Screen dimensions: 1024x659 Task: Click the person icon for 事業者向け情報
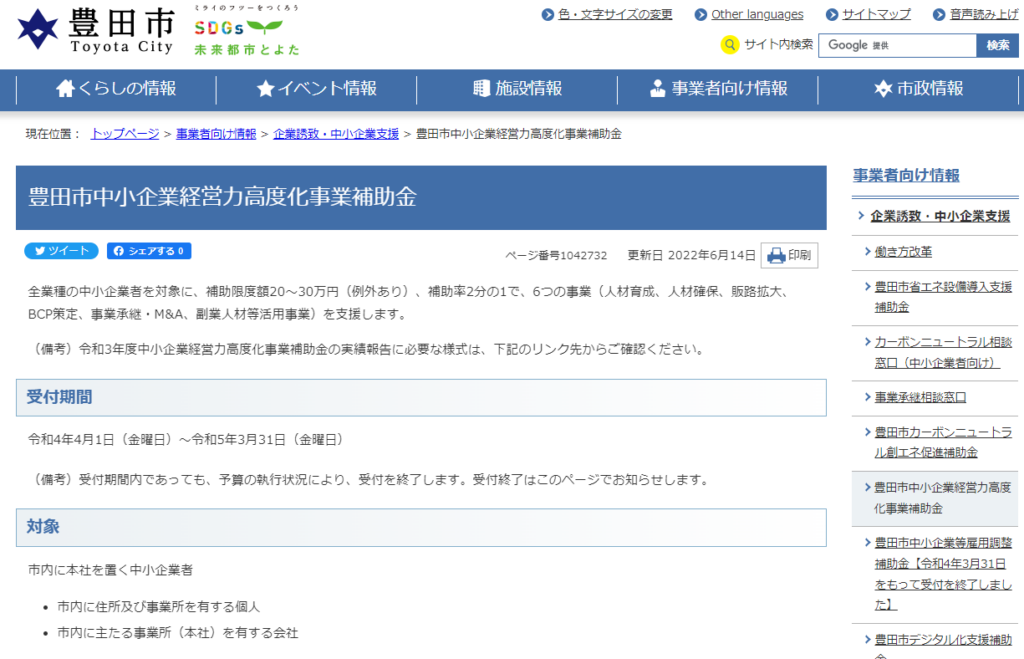tap(657, 89)
